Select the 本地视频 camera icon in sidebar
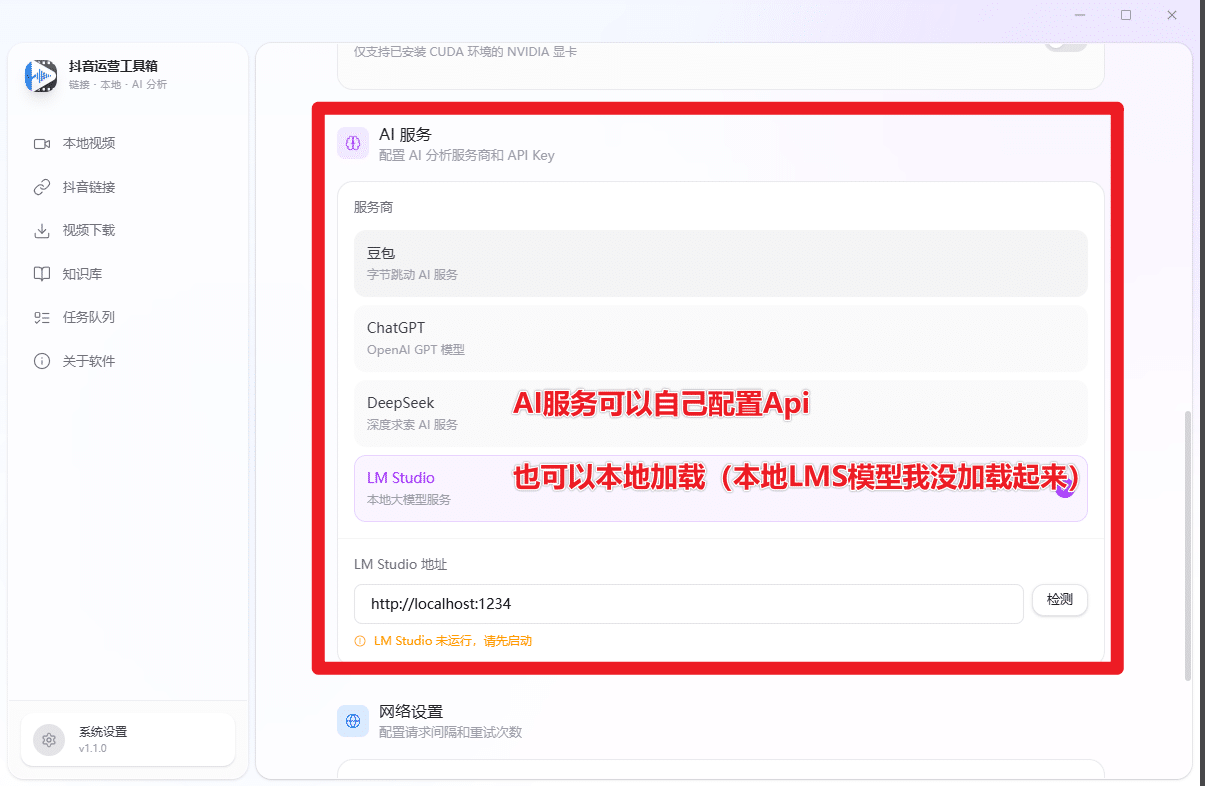 41,143
